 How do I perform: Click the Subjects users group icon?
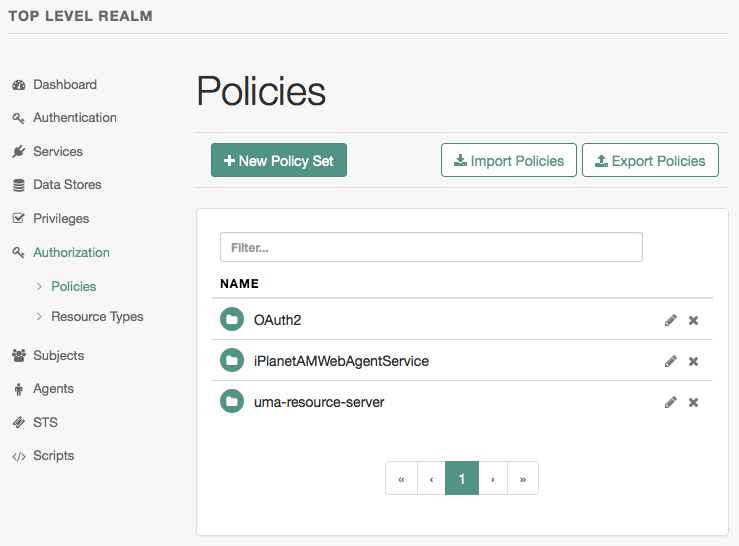tap(19, 356)
